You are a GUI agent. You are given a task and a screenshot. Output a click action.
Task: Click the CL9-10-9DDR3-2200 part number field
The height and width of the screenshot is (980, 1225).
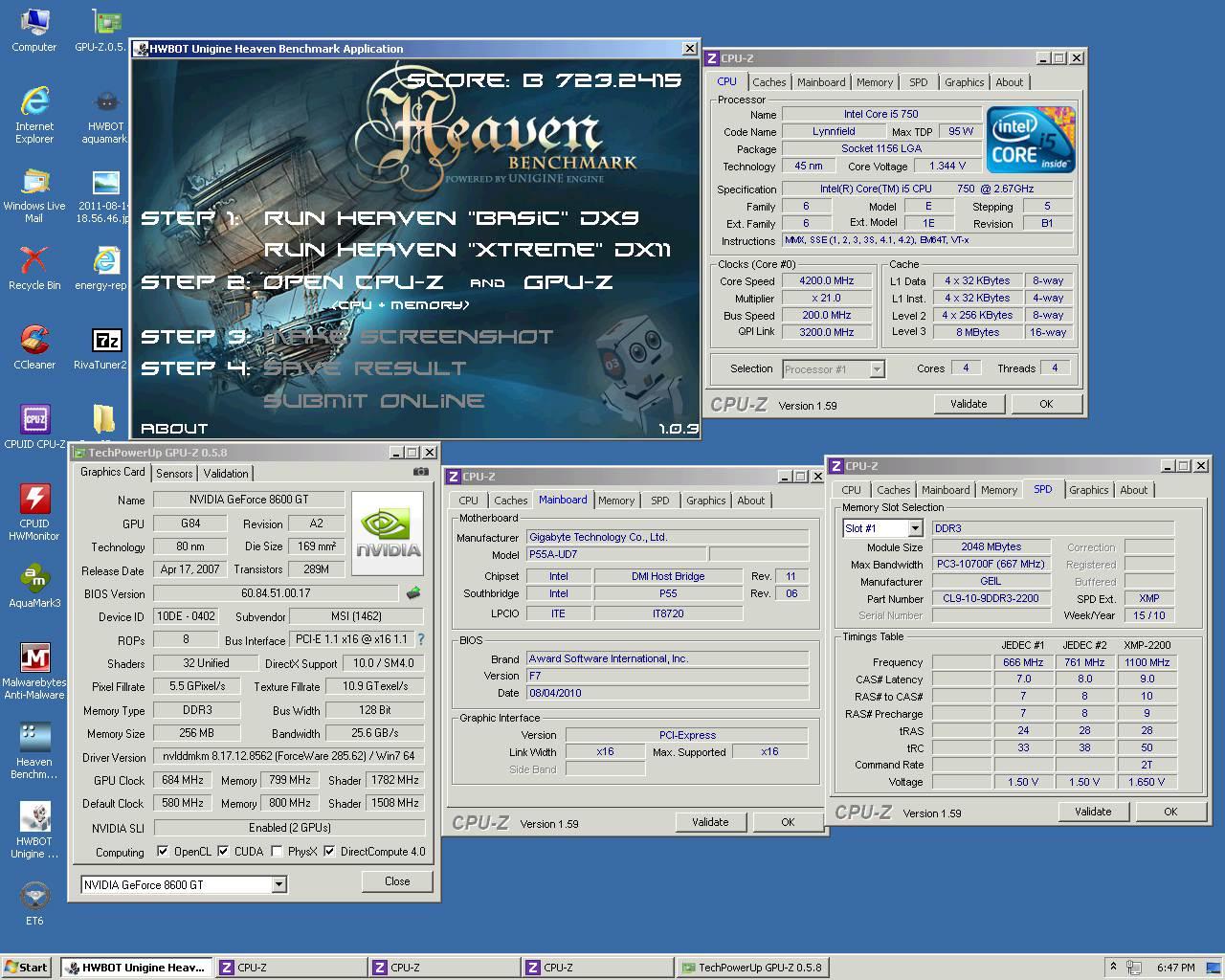[991, 598]
